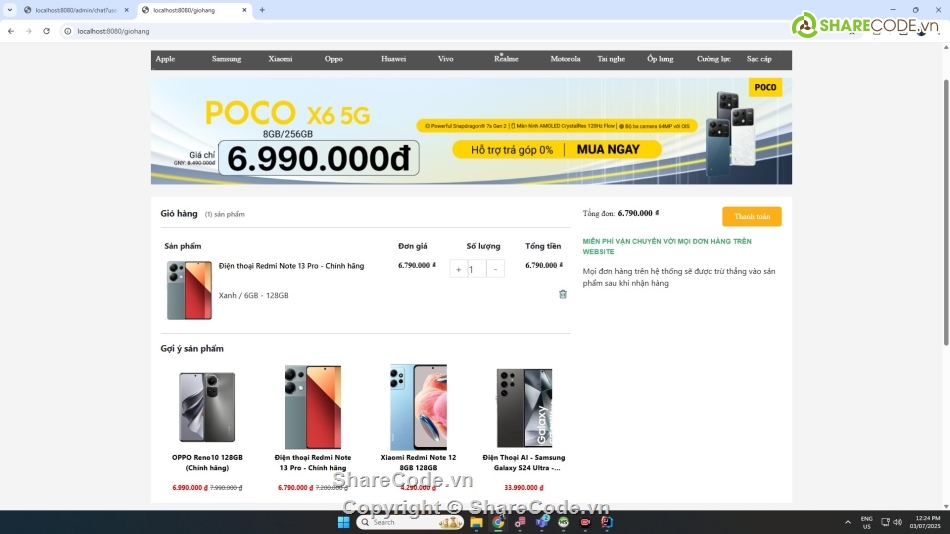Open the Realme category
Image resolution: width=950 pixels, height=534 pixels.
pyautogui.click(x=506, y=59)
